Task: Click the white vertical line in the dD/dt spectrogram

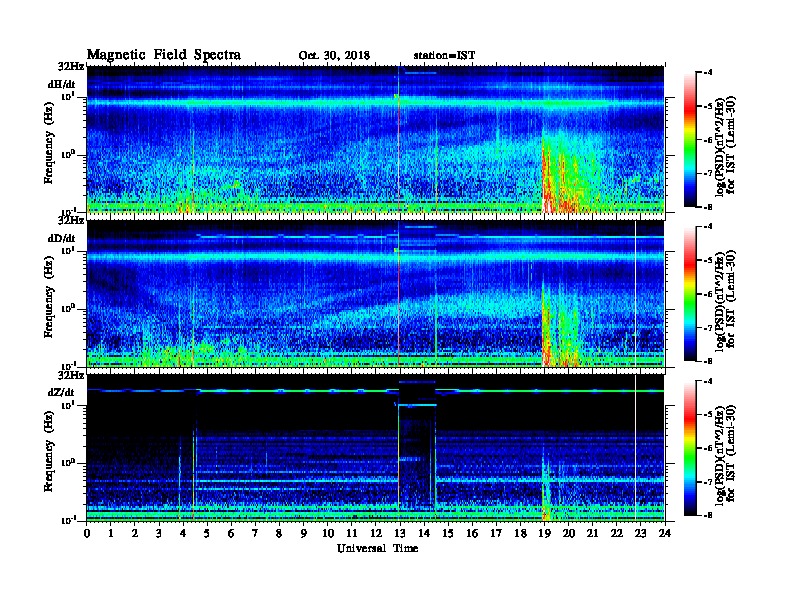Action: tap(635, 294)
